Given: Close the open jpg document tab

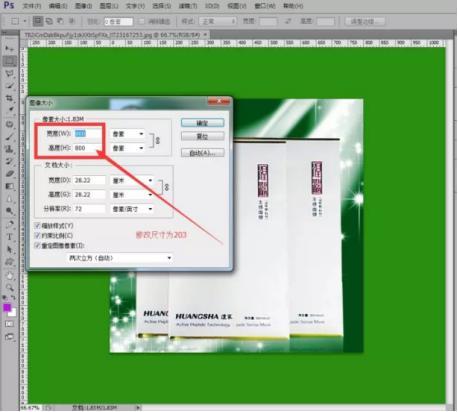Looking at the screenshot, I should click(x=206, y=34).
